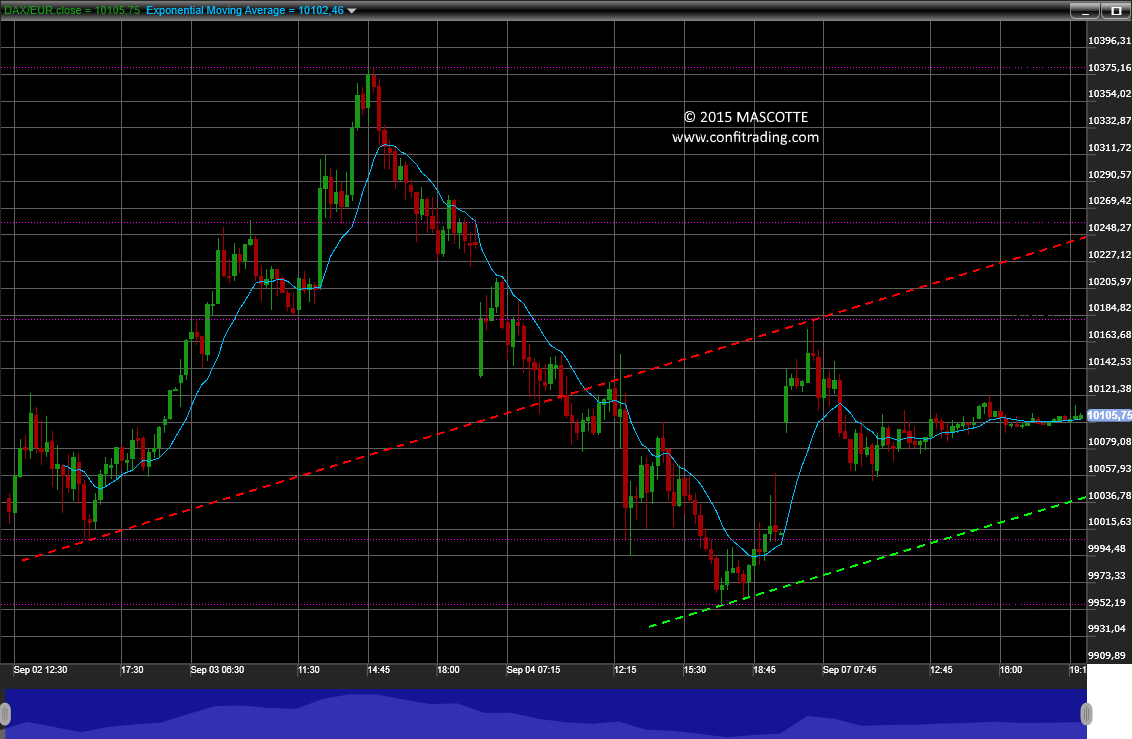Click the 10205,97 price axis label

point(1109,281)
